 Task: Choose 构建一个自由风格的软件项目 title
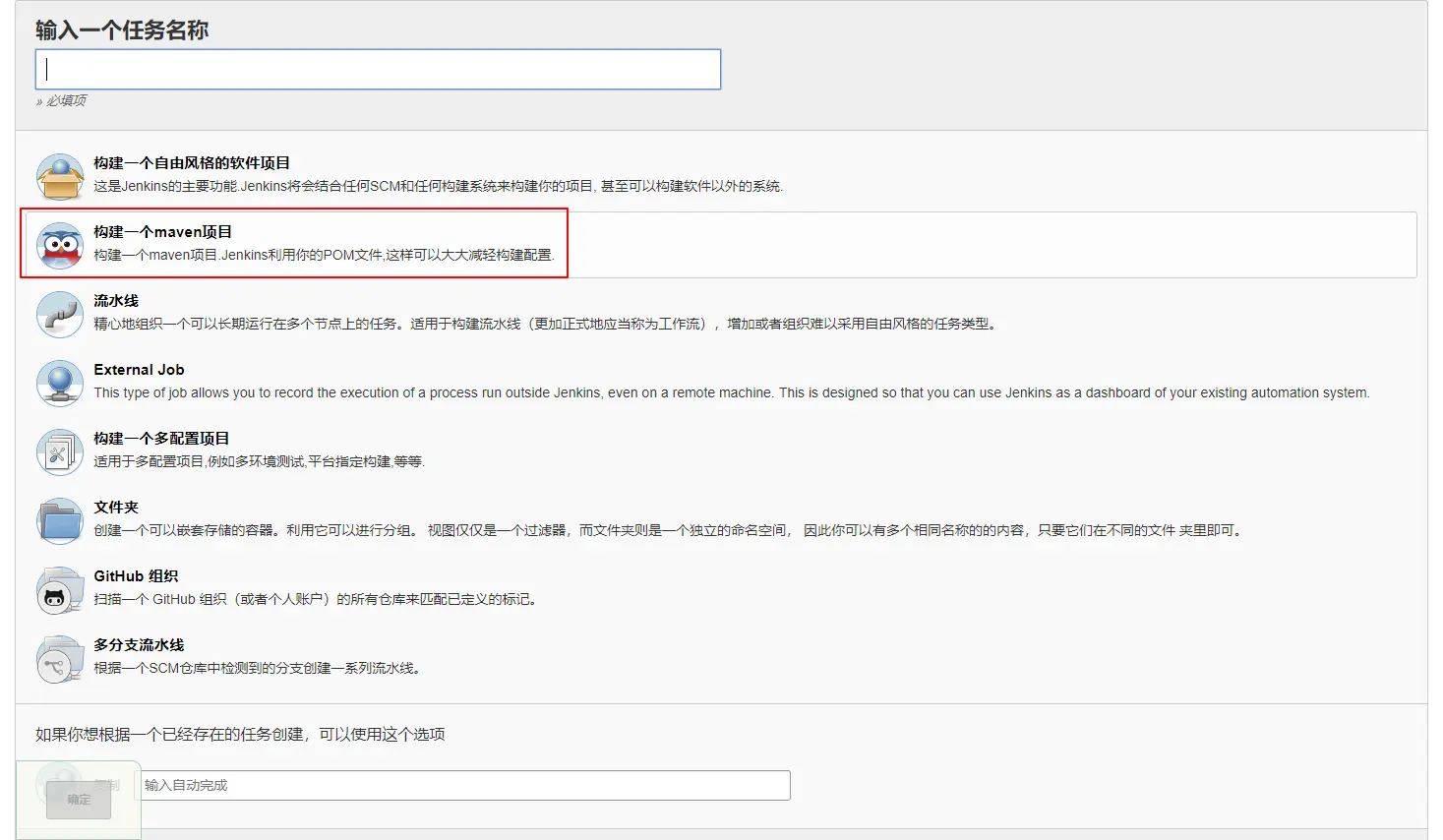[x=192, y=163]
